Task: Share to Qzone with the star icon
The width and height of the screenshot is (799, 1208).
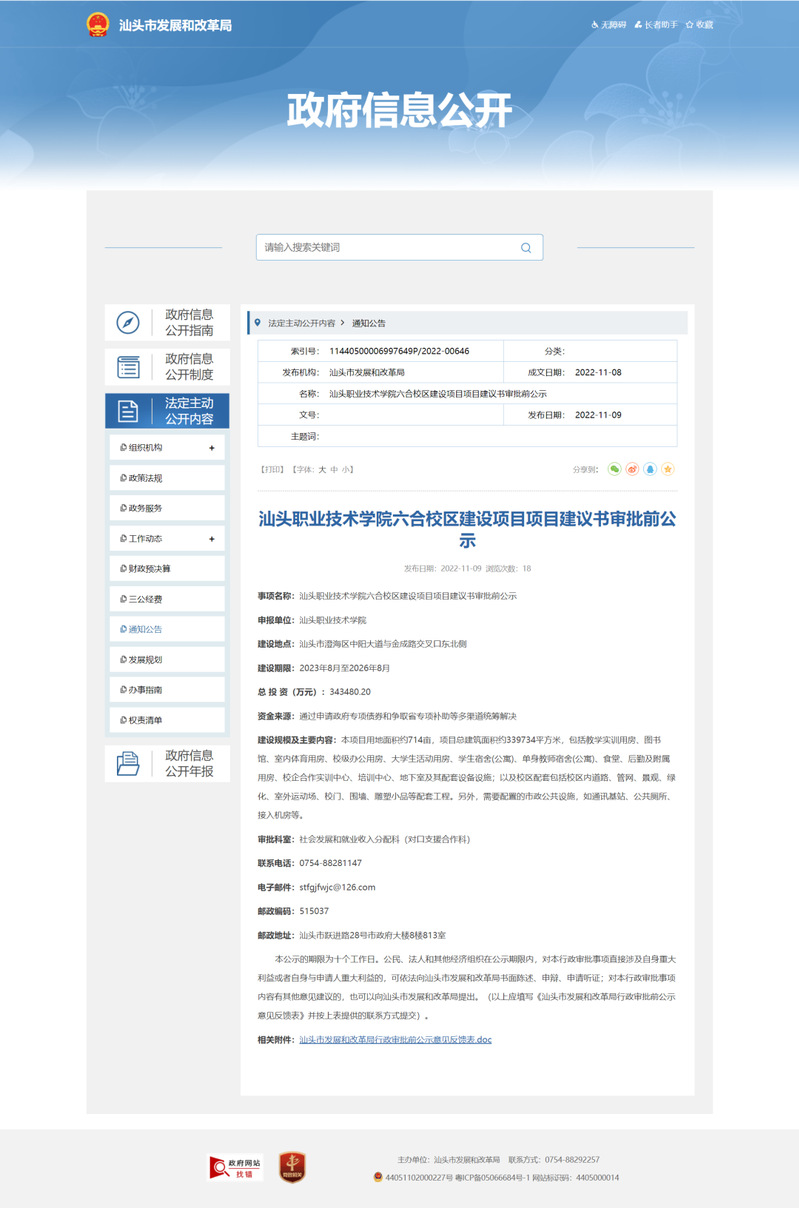Action: click(x=668, y=469)
